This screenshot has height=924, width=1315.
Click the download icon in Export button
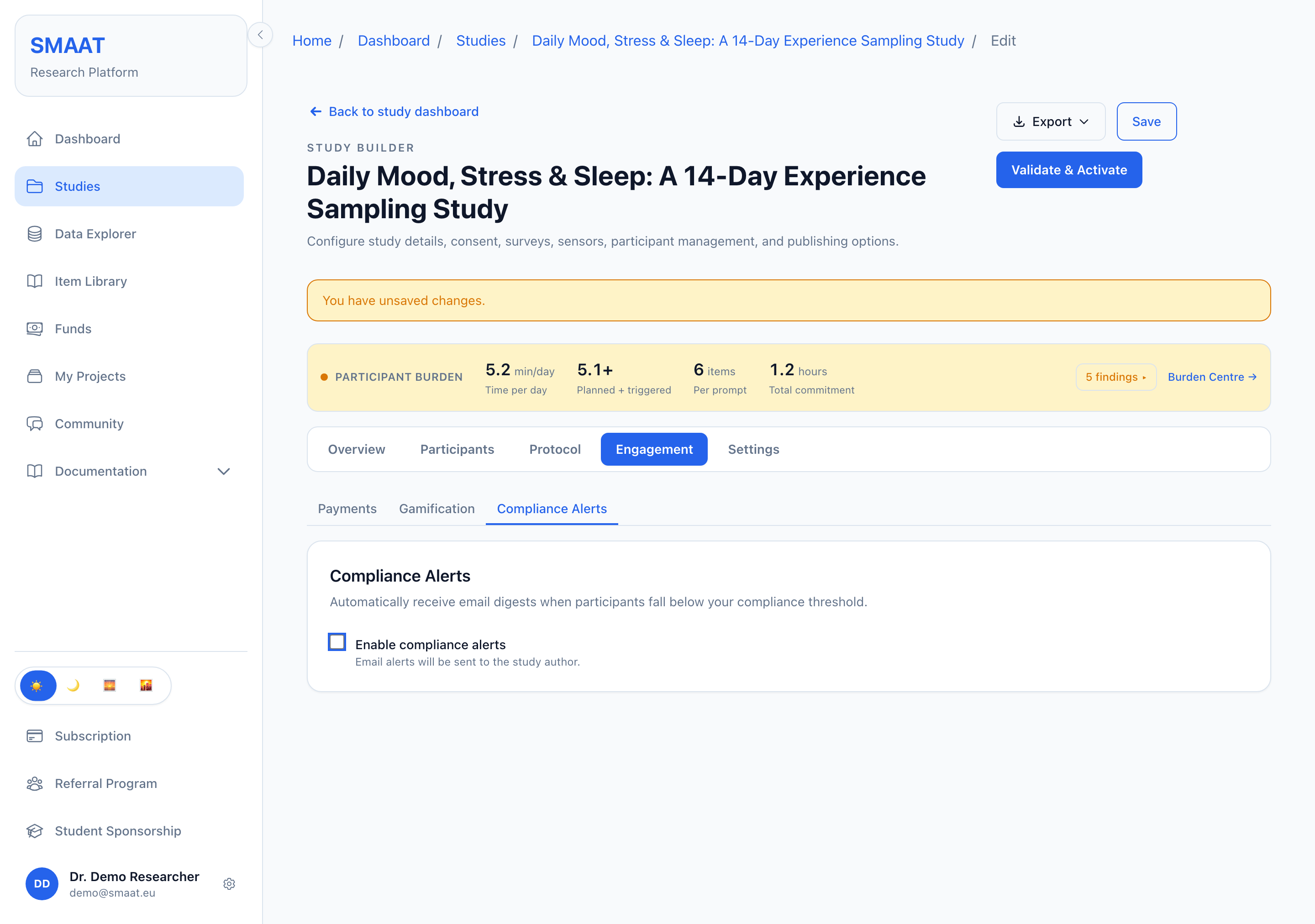1019,122
